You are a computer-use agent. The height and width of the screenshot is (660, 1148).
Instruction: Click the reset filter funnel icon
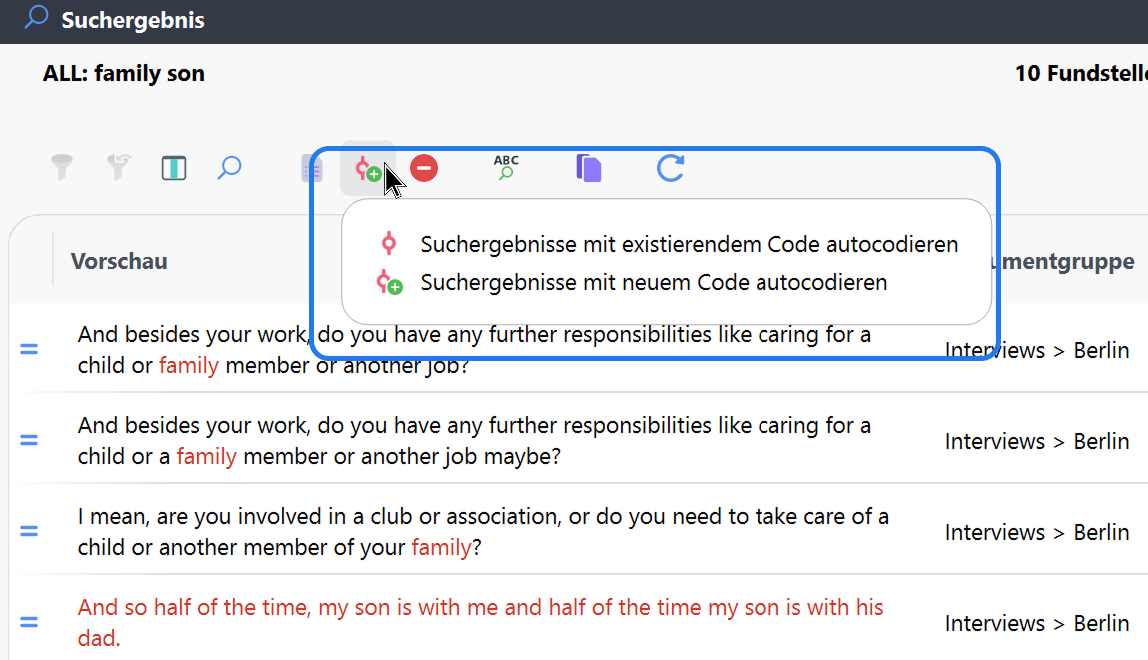tap(118, 168)
